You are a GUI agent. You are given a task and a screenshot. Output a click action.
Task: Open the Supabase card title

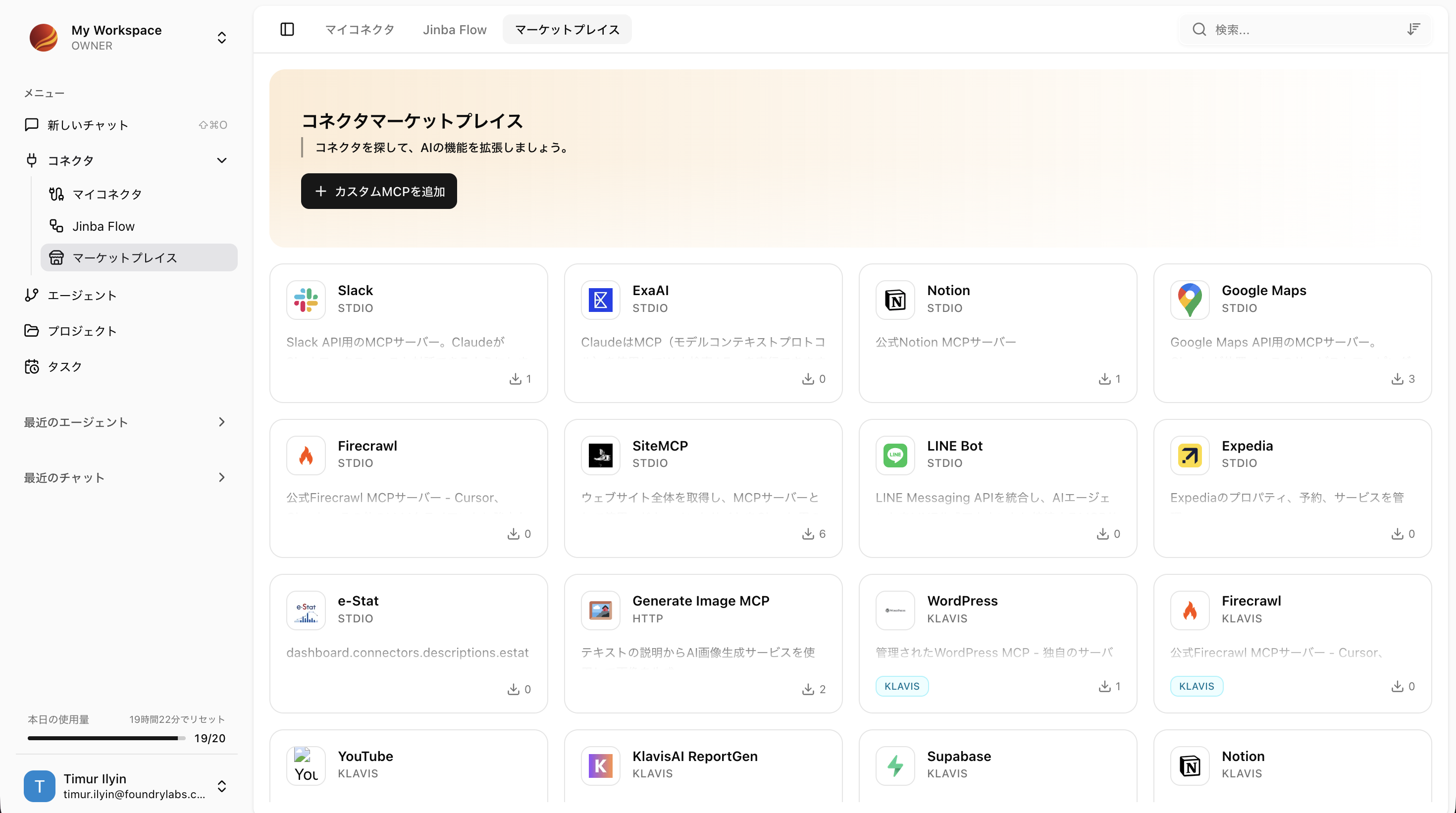point(959,756)
